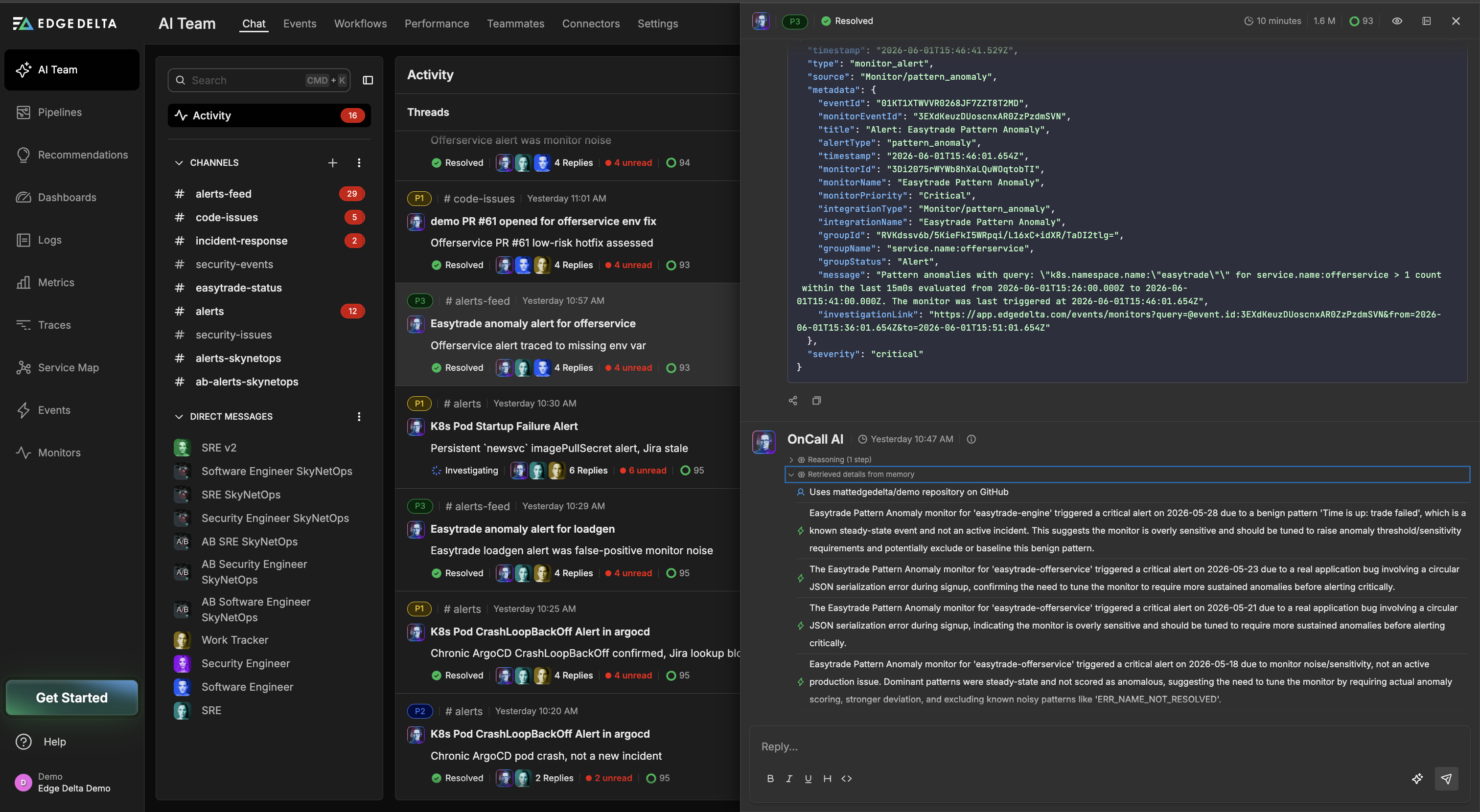The height and width of the screenshot is (812, 1480).
Task: Open the Connectors tab
Action: pos(591,23)
